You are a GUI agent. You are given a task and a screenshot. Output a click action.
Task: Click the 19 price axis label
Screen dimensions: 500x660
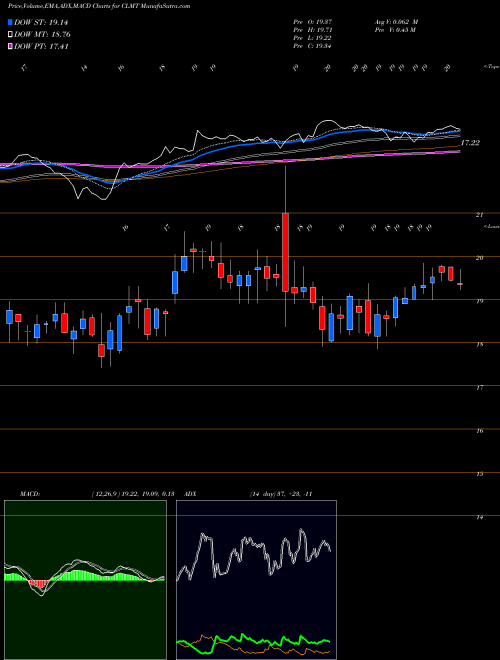(479, 301)
